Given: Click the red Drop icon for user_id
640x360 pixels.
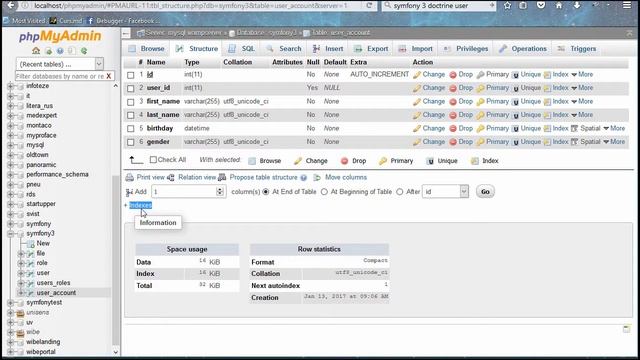Looking at the screenshot, I should click(x=453, y=88).
